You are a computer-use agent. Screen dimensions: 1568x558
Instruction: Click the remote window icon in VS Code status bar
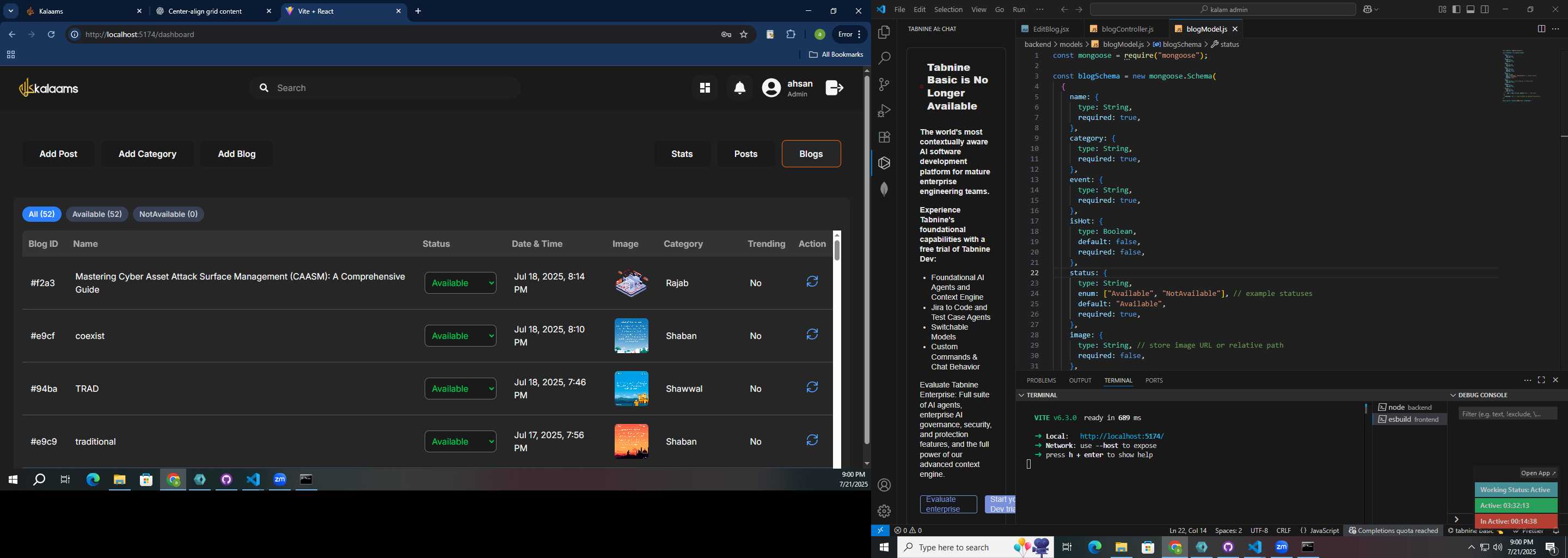tap(880, 531)
